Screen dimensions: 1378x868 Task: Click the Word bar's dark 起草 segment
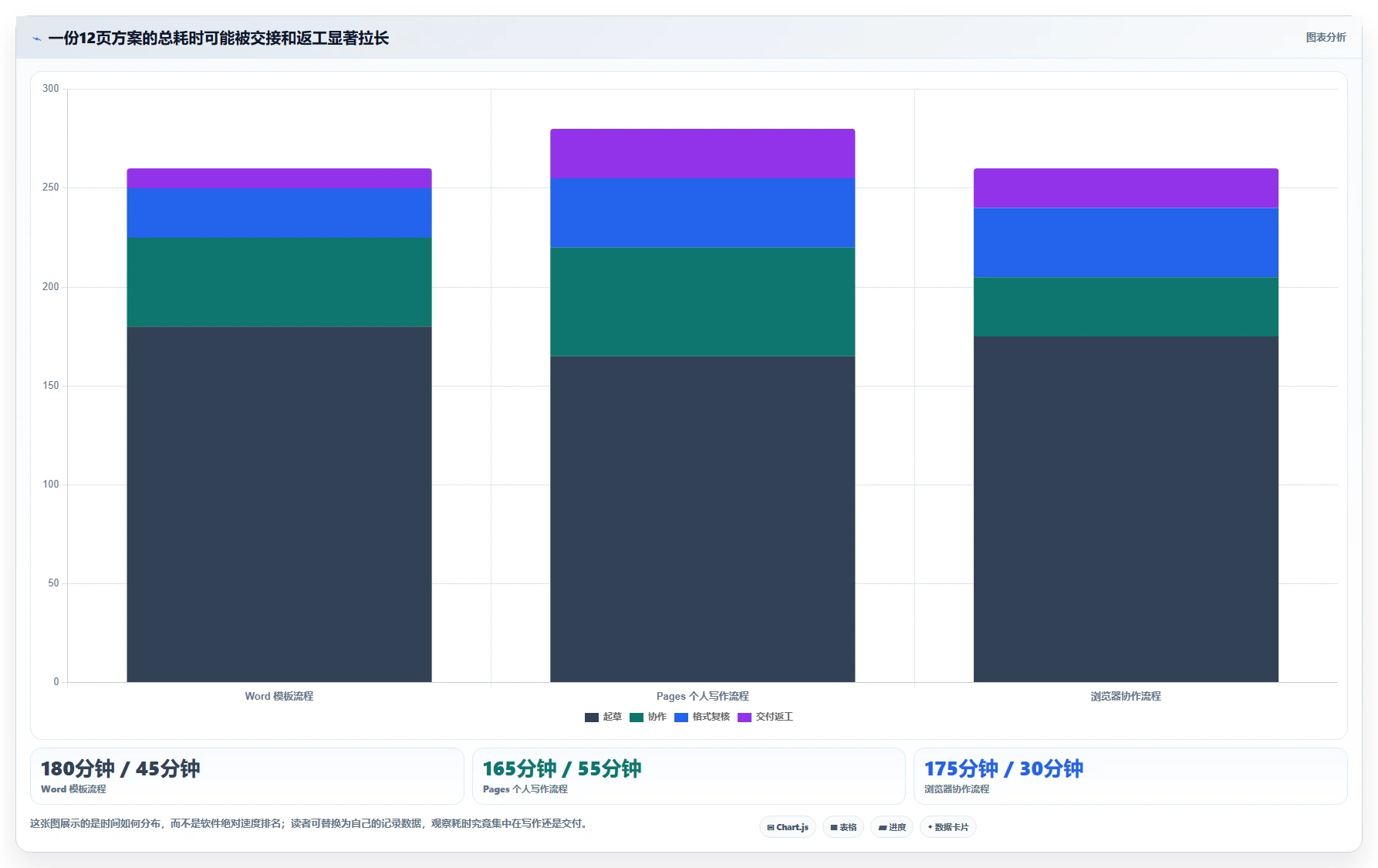pyautogui.click(x=279, y=505)
